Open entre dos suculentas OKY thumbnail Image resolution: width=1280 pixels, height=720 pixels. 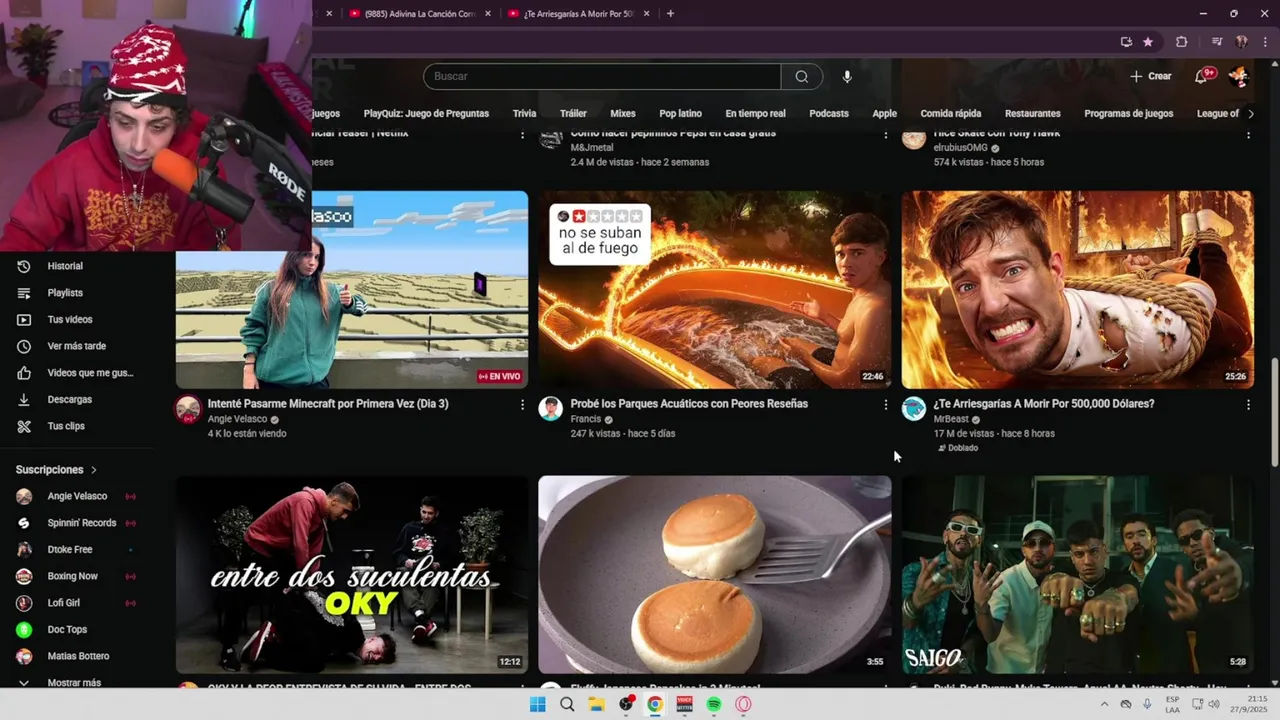[352, 575]
